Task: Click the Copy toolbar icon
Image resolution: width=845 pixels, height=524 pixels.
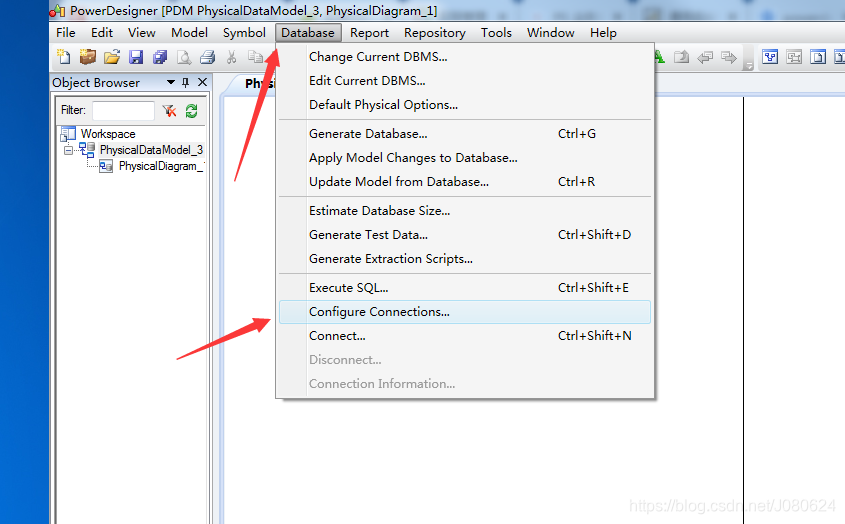Action: [x=255, y=57]
